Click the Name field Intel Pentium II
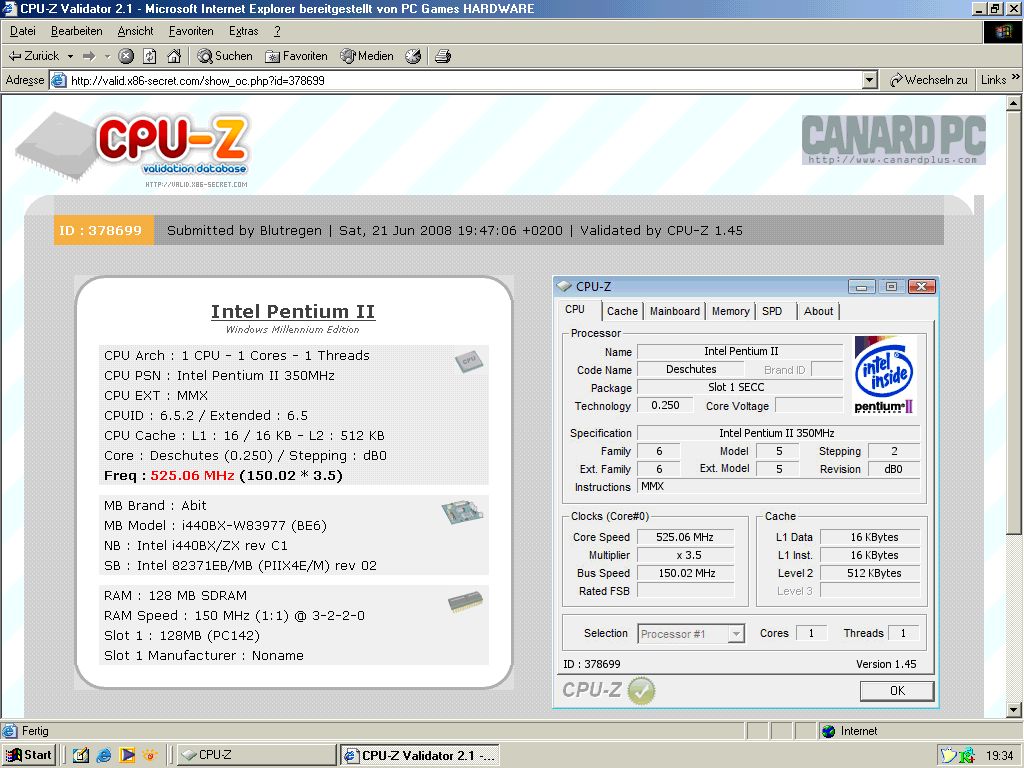Viewport: 1024px width, 768px height. coord(741,351)
